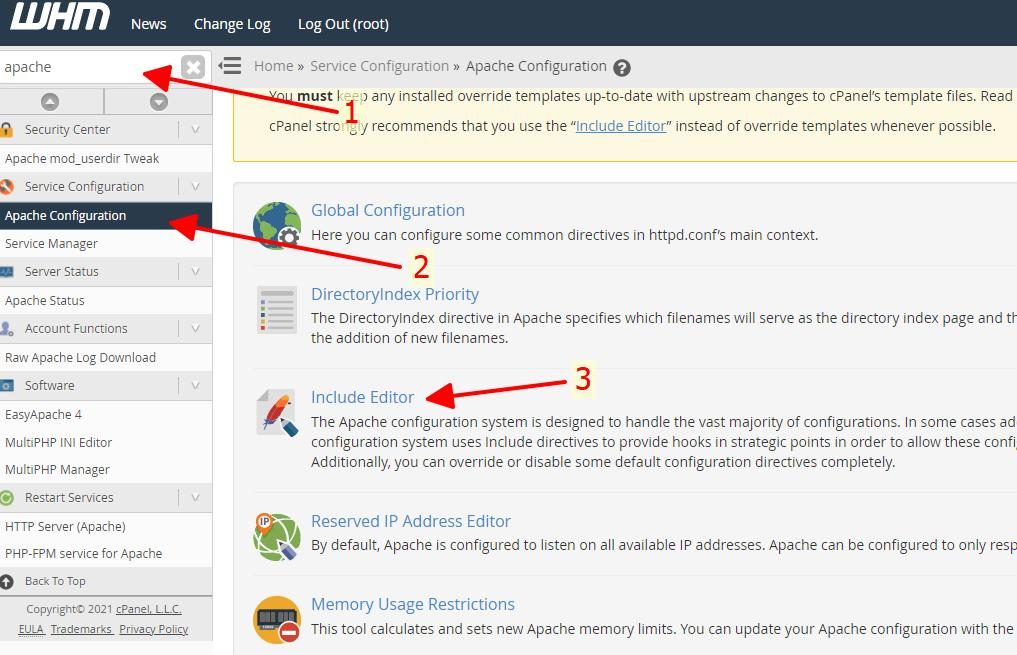The width and height of the screenshot is (1017, 655).
Task: Open EasyApache 4
Action: pyautogui.click(x=43, y=415)
